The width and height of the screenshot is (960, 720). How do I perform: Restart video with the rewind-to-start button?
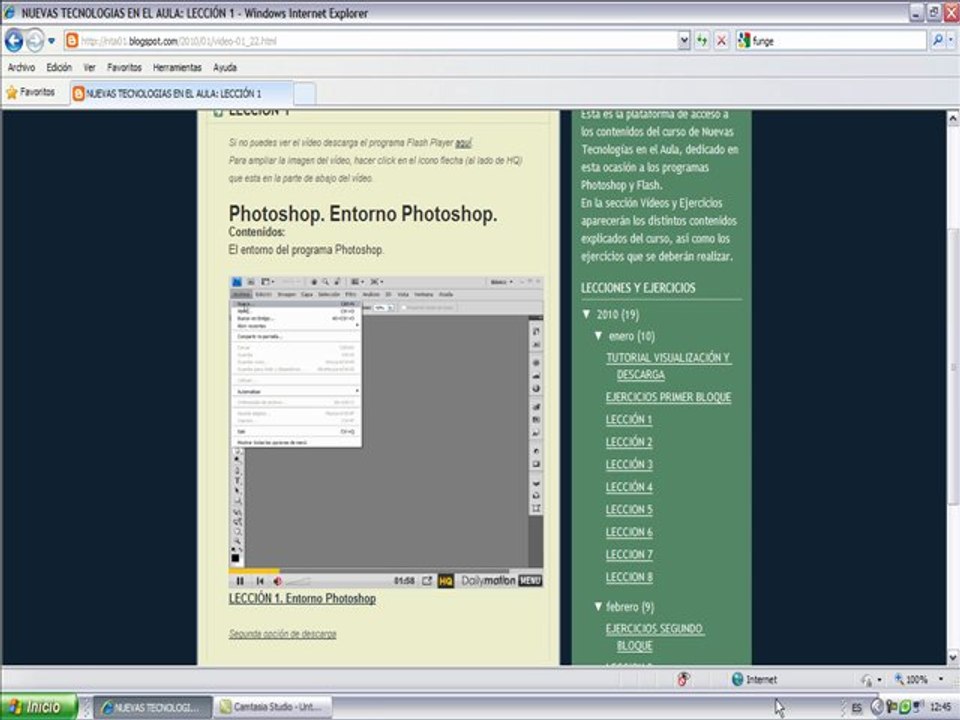coord(260,581)
